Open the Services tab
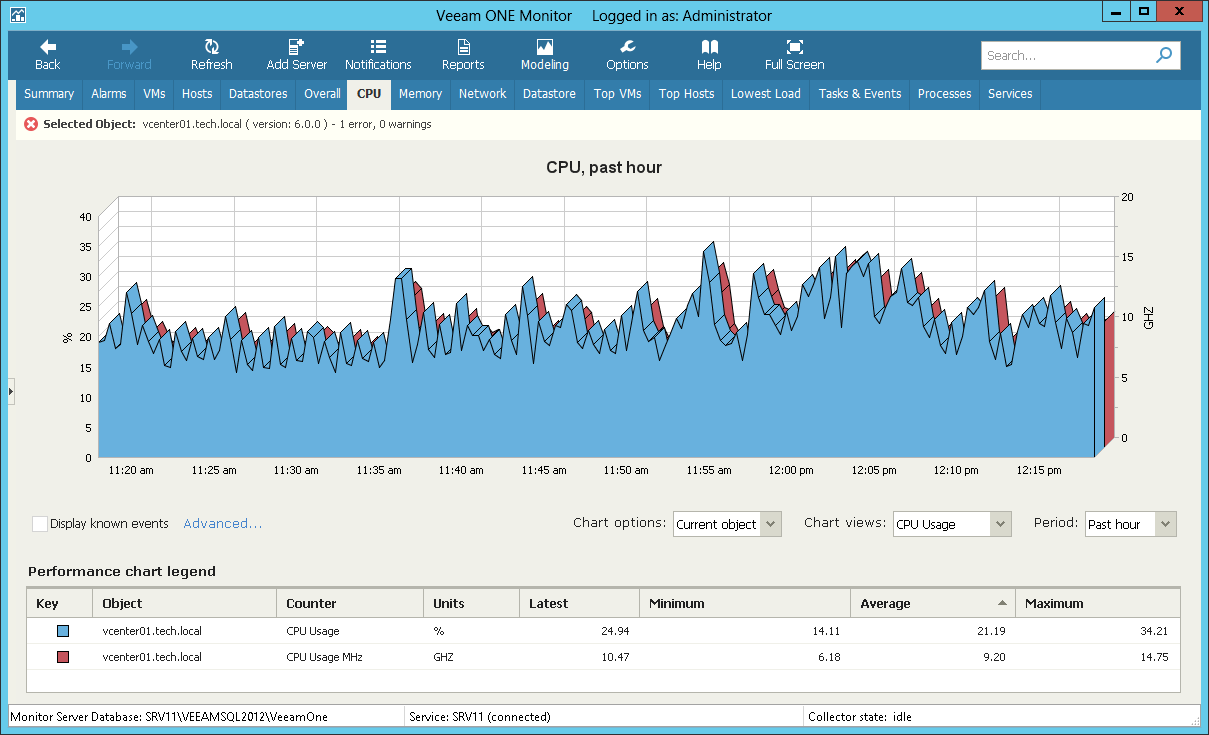Viewport: 1209px width, 735px height. (x=1010, y=94)
